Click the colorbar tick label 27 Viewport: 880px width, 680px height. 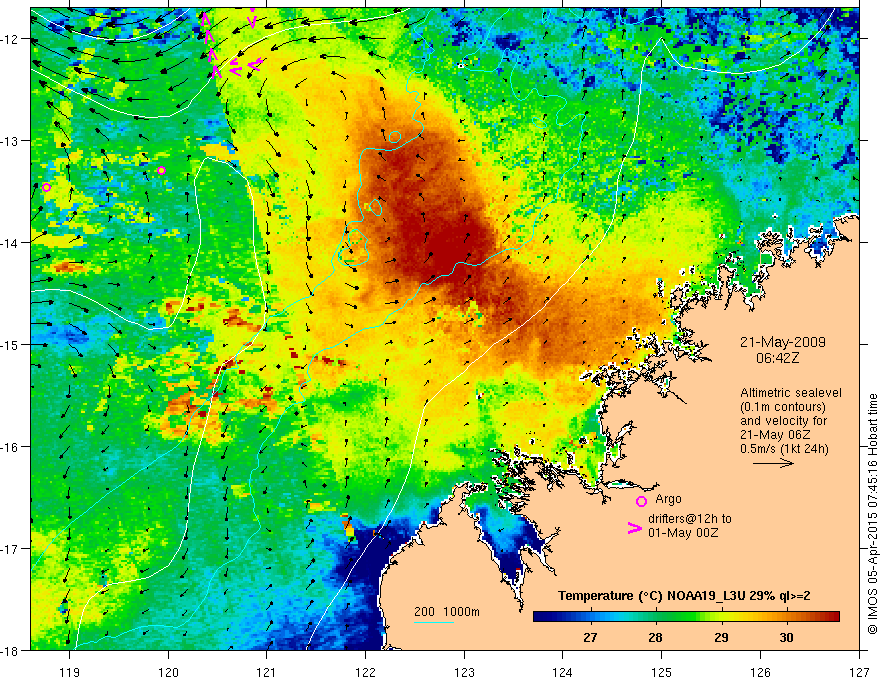(x=590, y=637)
